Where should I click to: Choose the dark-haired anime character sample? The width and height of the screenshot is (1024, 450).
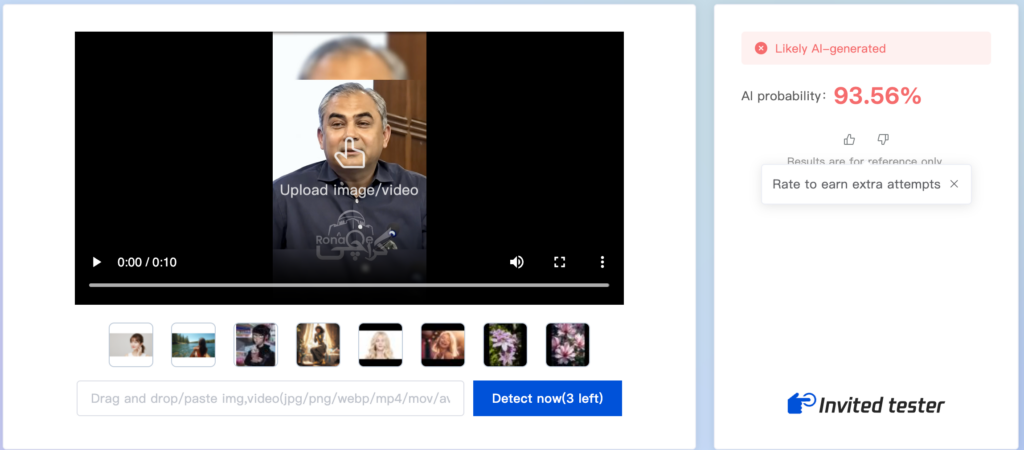click(x=256, y=344)
